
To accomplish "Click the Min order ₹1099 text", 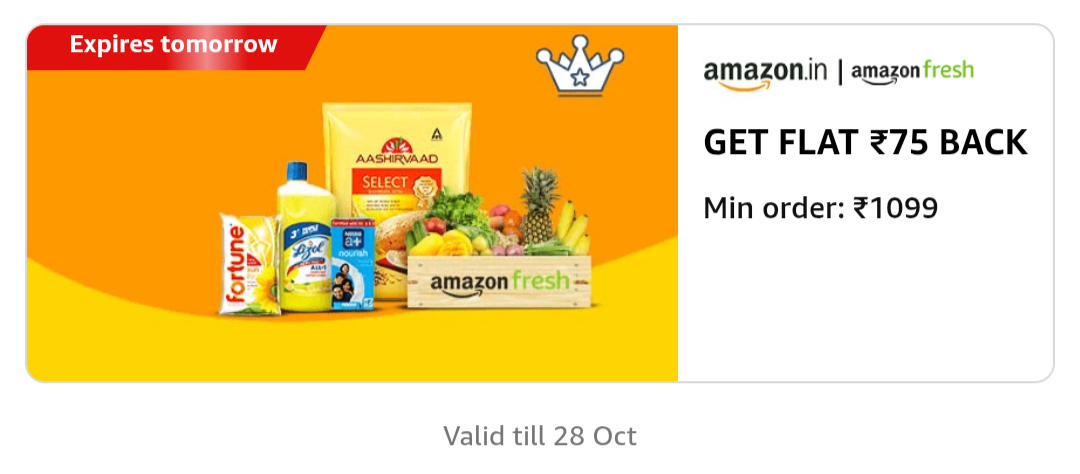I will point(820,207).
